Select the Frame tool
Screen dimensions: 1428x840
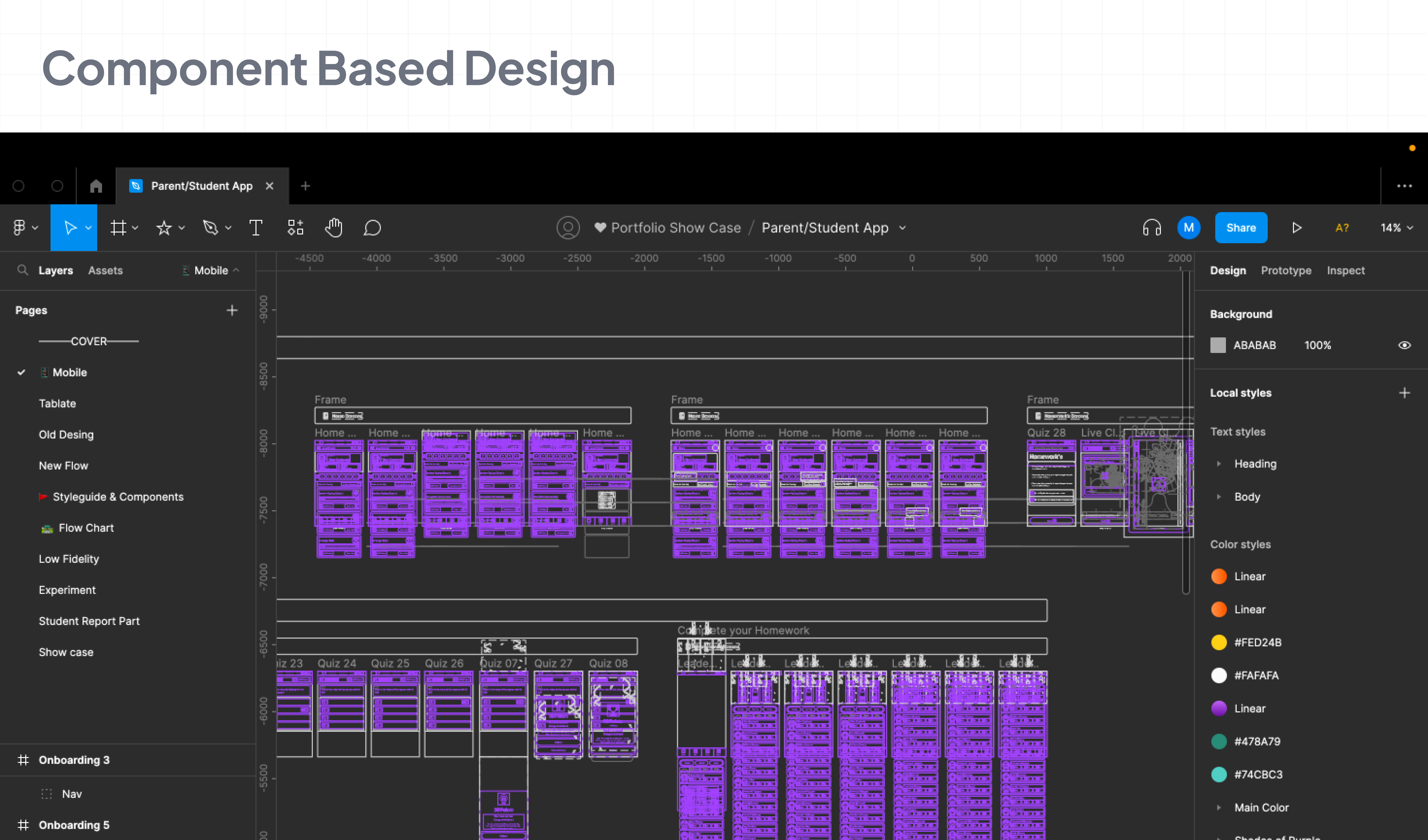point(118,228)
